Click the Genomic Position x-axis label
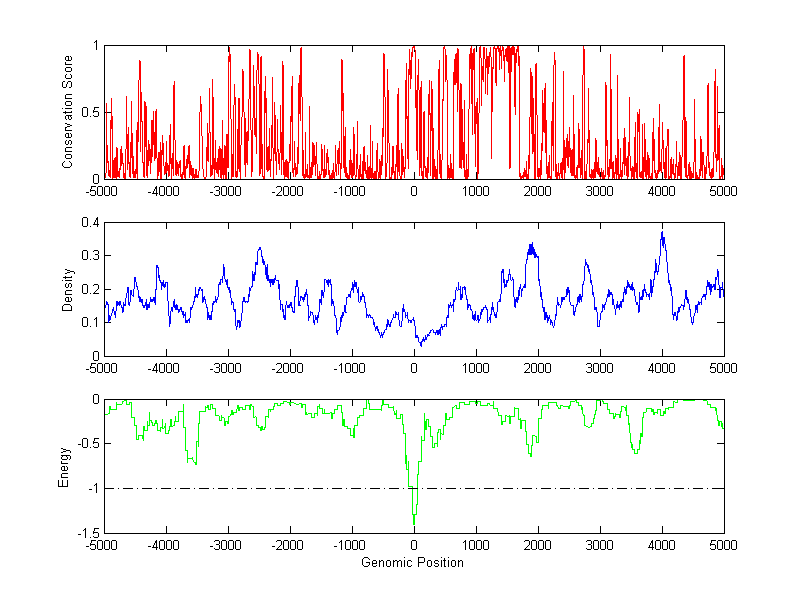The height and width of the screenshot is (599, 800). coord(412,563)
